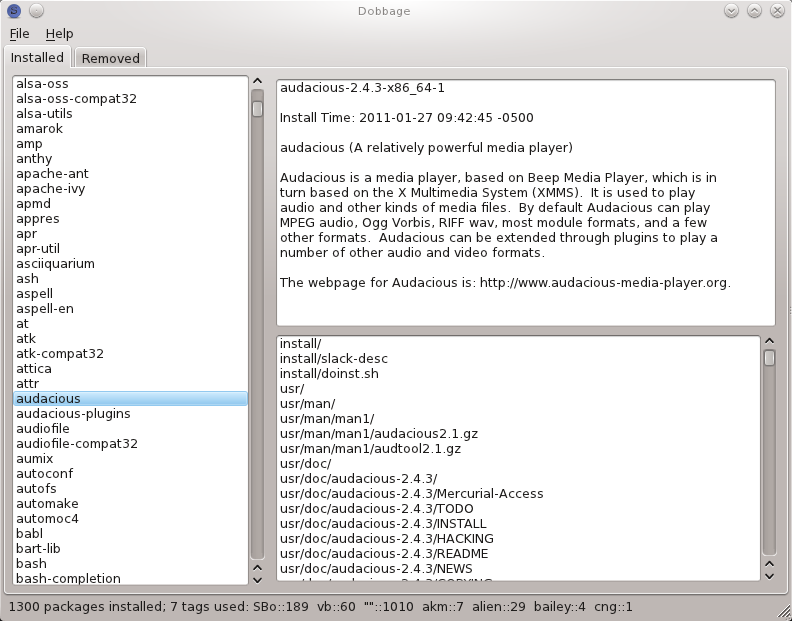
Task: Maximize the Dobbage window
Action: pos(754,10)
